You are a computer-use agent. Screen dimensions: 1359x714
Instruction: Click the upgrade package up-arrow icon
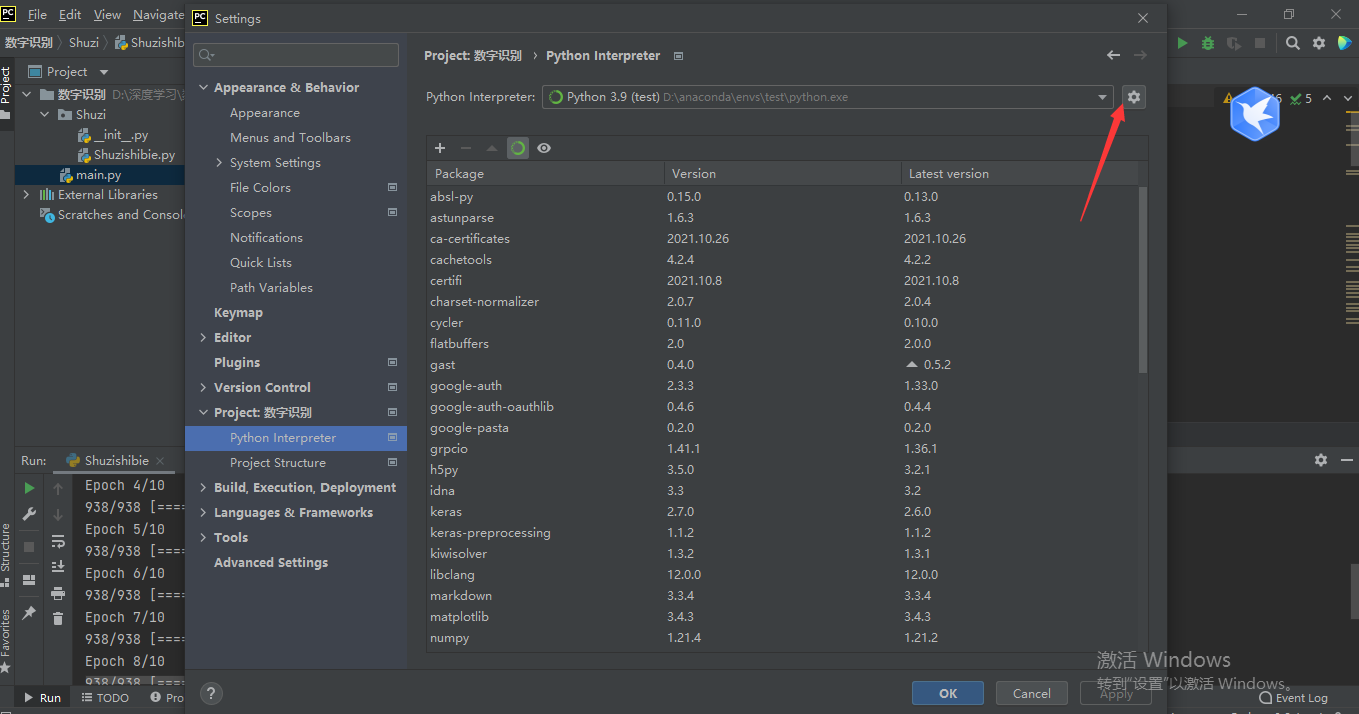coord(491,148)
